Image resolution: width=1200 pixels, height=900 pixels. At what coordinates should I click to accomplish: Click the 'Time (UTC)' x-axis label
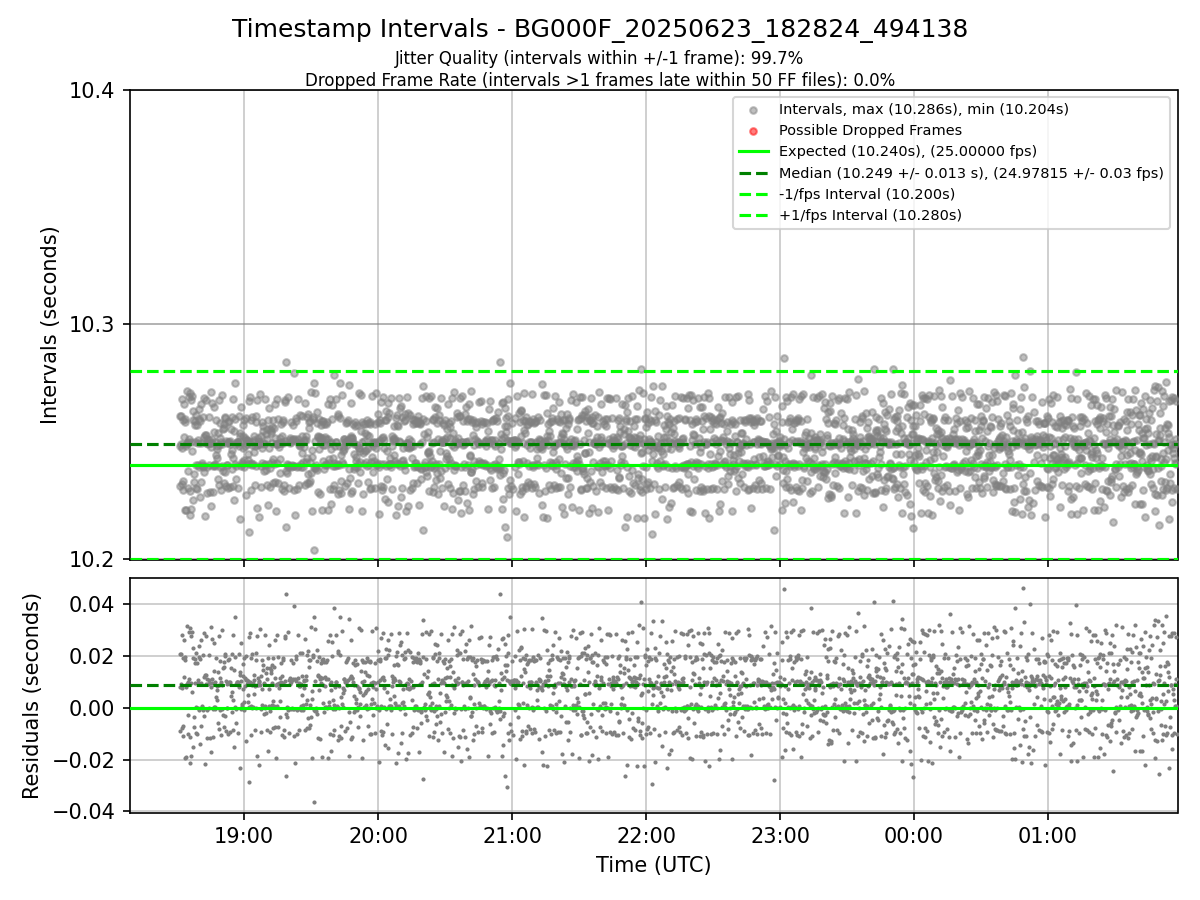point(653,865)
